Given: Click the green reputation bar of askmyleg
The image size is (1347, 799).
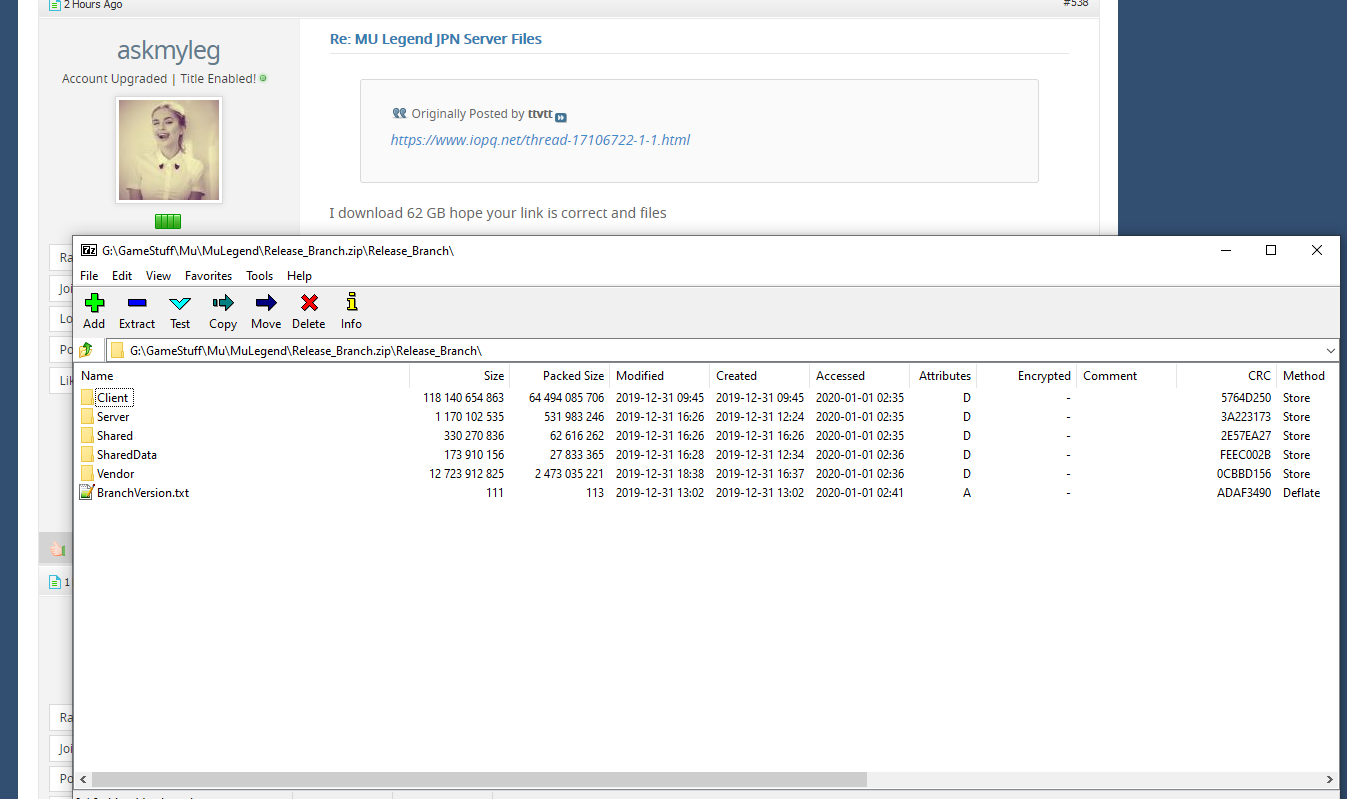Looking at the screenshot, I should pos(168,221).
